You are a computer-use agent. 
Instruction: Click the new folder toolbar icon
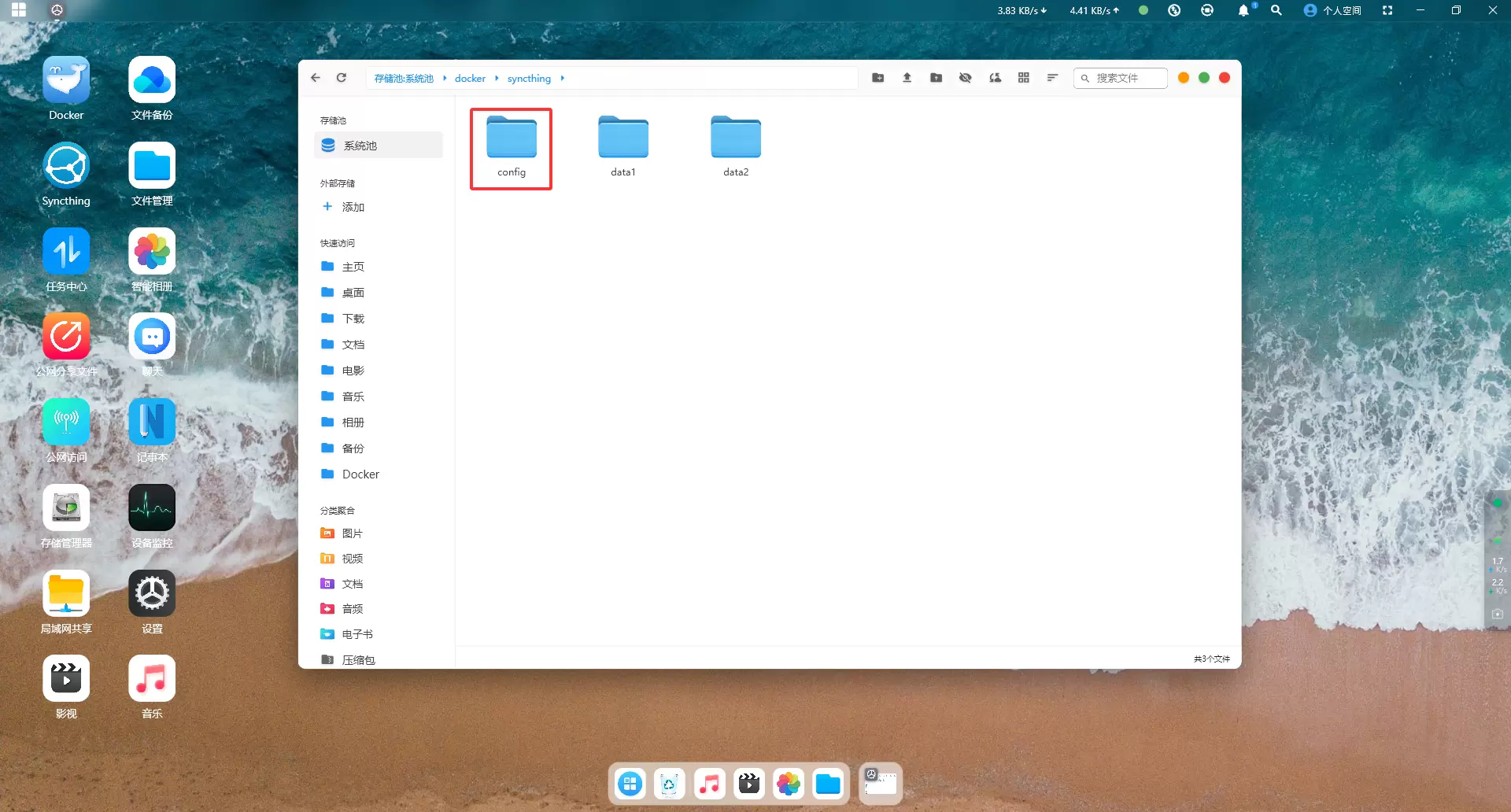point(877,78)
